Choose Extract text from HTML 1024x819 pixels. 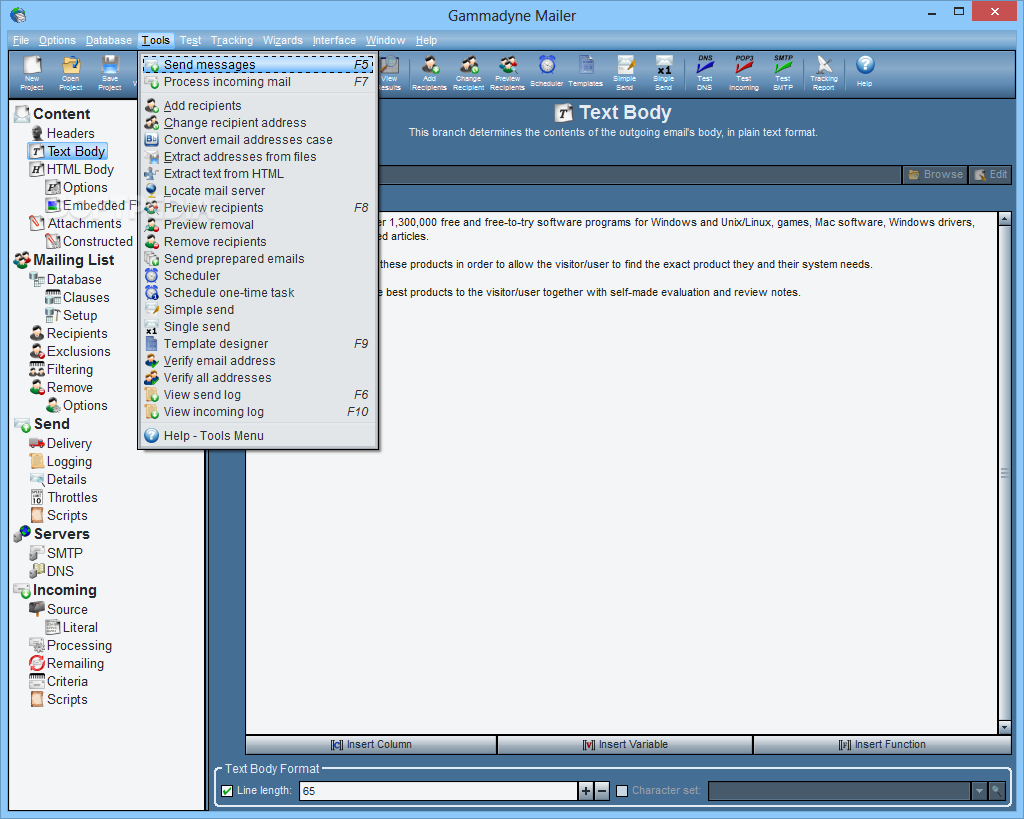(258, 174)
